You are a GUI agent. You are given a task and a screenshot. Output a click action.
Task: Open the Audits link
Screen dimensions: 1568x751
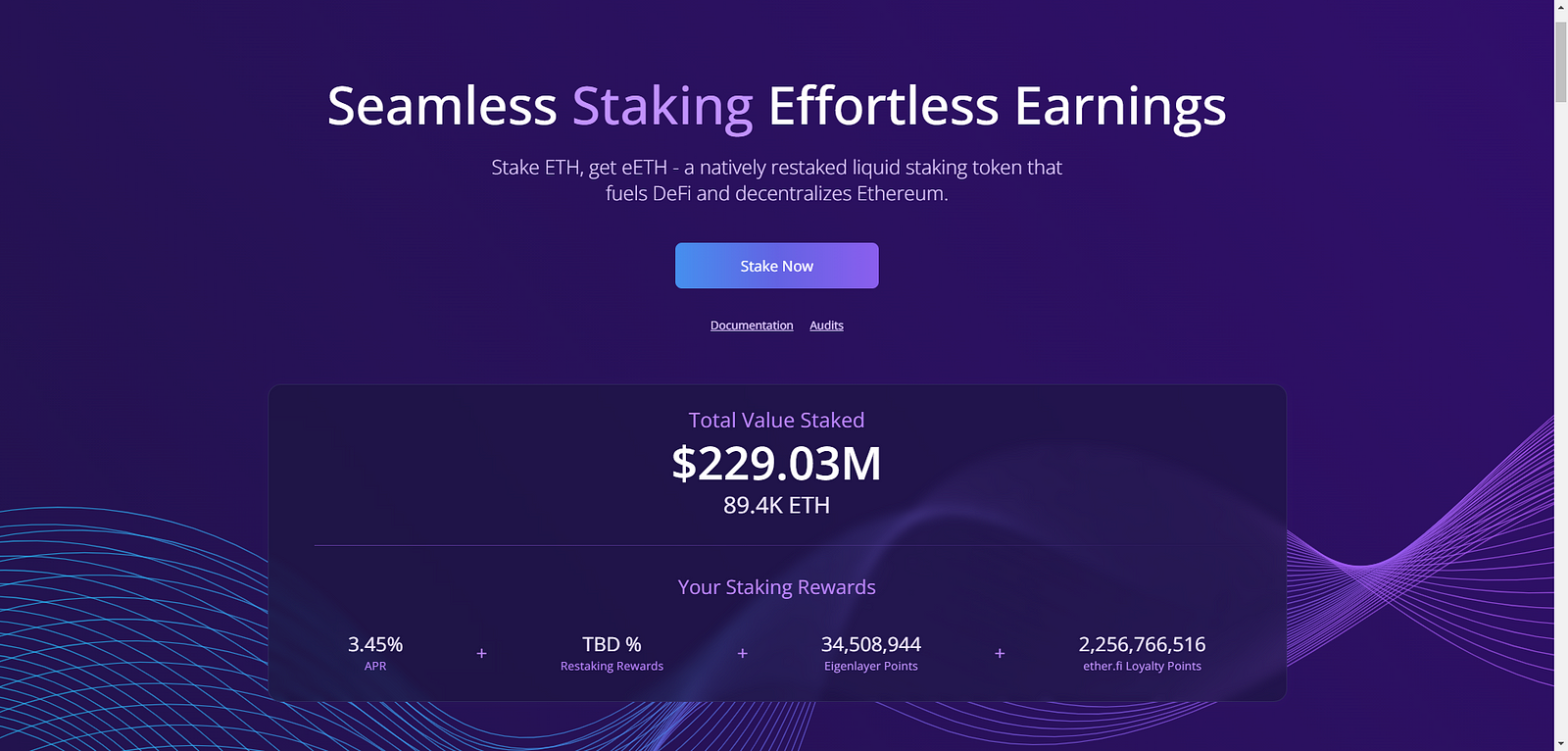pyautogui.click(x=826, y=325)
